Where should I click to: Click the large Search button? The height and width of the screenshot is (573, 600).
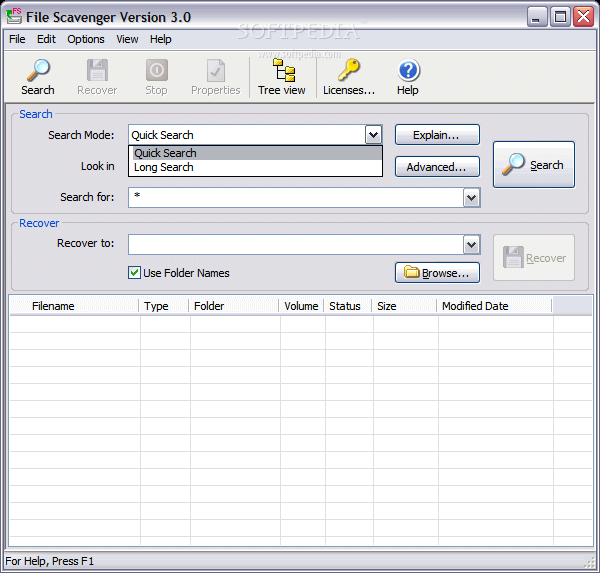[x=534, y=165]
